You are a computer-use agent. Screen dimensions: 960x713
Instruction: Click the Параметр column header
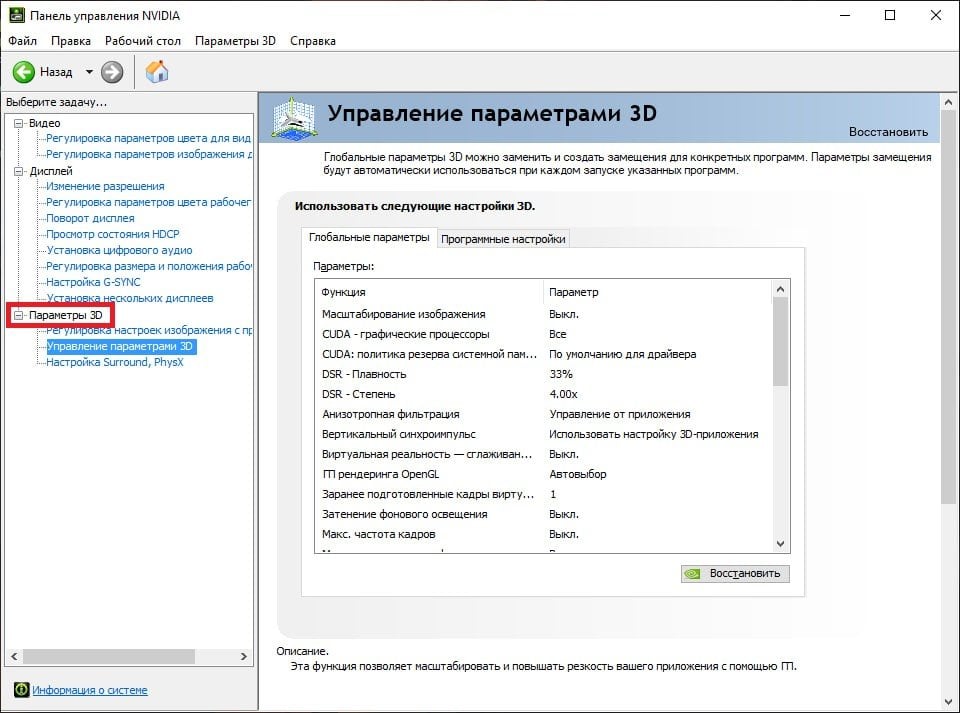click(x=658, y=292)
